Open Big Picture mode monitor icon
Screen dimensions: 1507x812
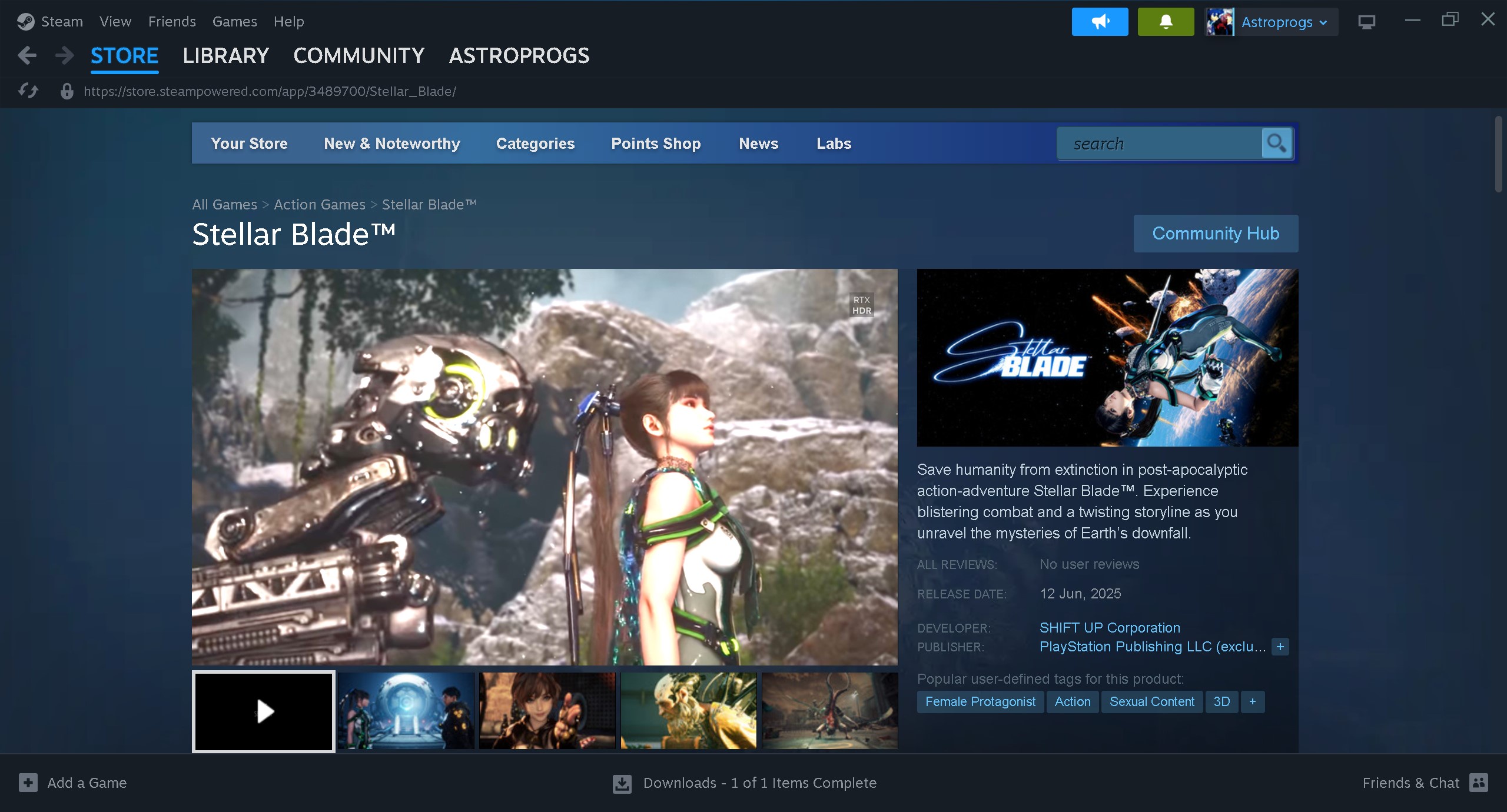coord(1366,22)
